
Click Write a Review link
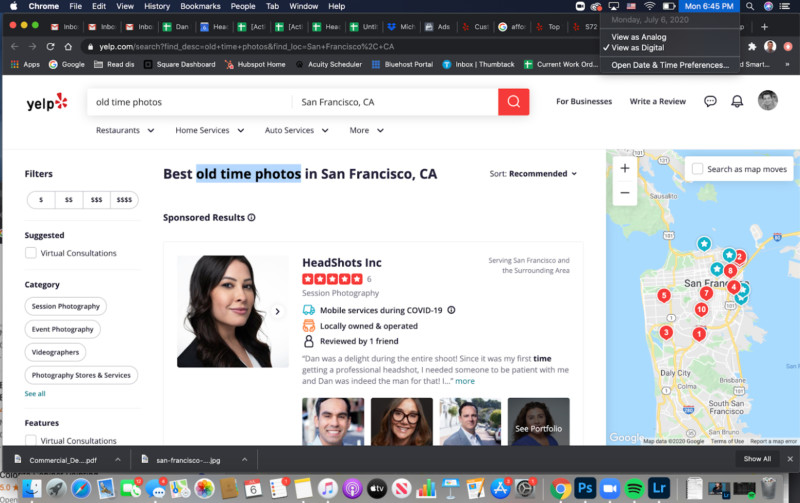point(657,102)
